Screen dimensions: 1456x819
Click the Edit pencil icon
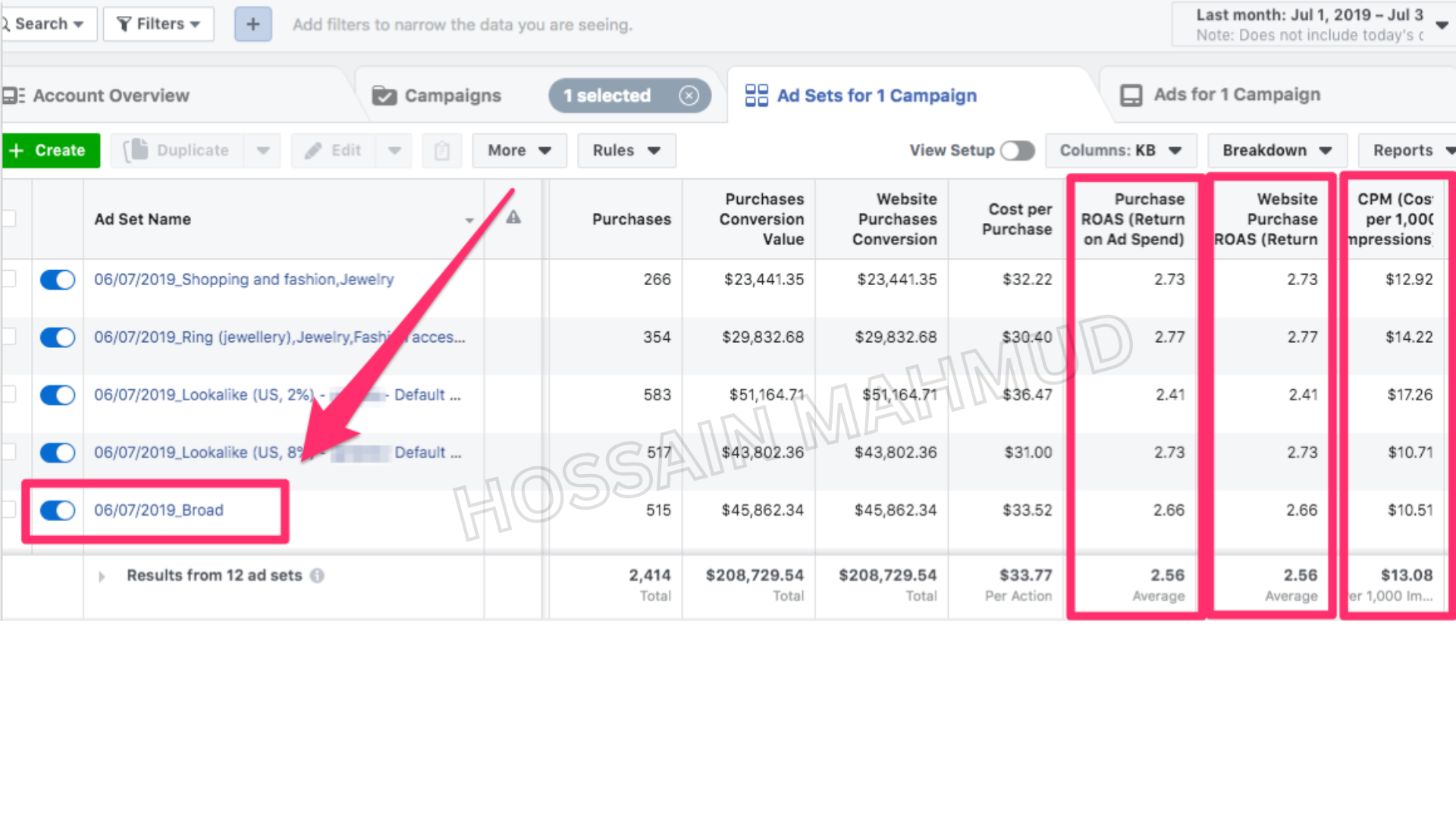pyautogui.click(x=313, y=151)
